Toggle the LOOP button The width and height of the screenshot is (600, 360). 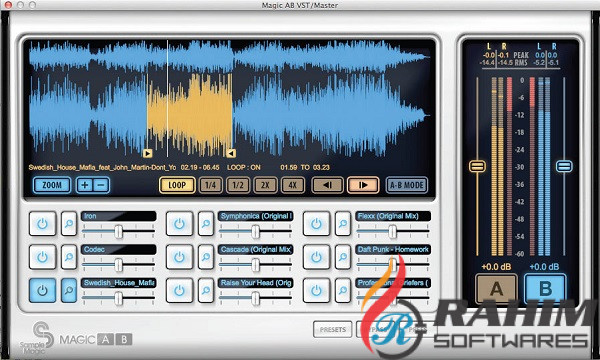point(177,185)
